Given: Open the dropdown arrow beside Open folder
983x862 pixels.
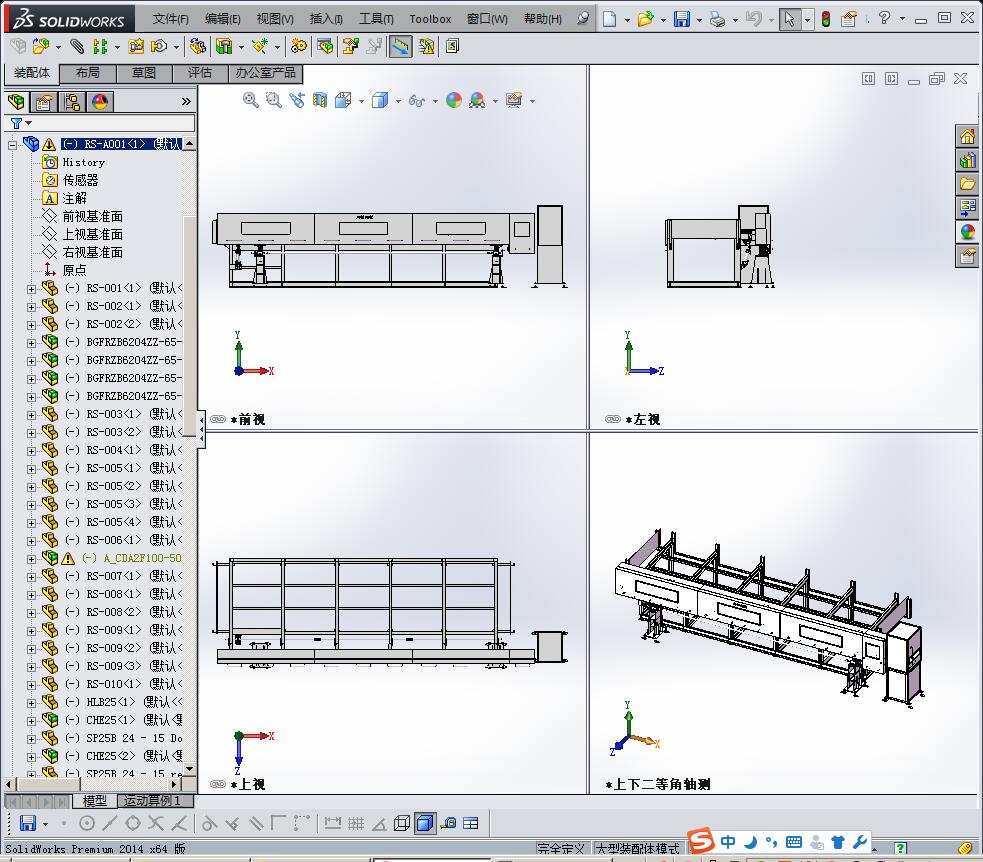Looking at the screenshot, I should (x=664, y=19).
